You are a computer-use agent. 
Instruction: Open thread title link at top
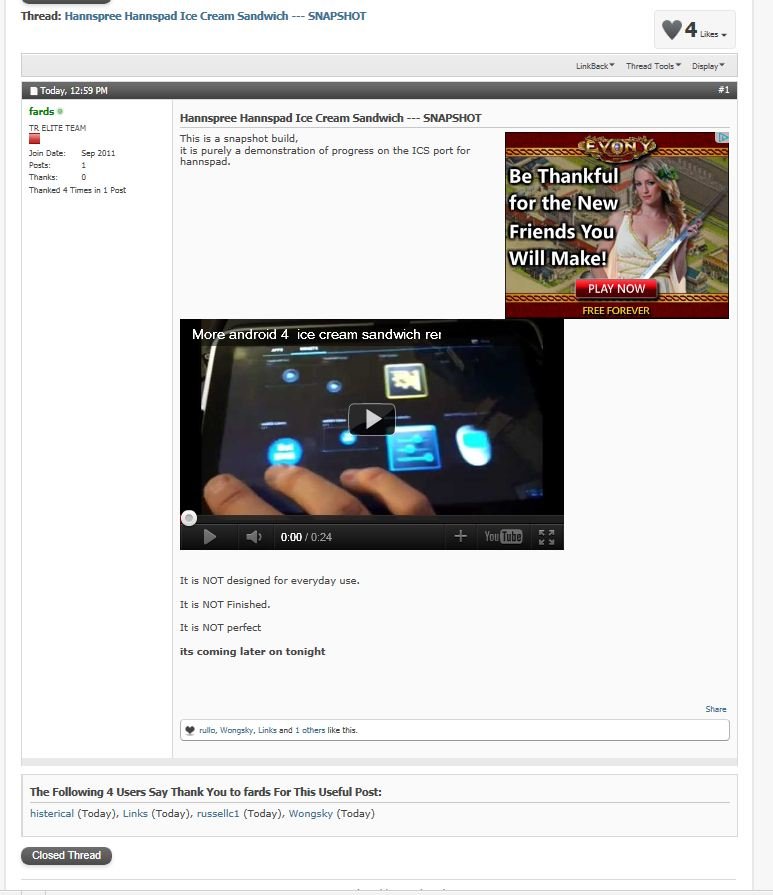tap(215, 16)
